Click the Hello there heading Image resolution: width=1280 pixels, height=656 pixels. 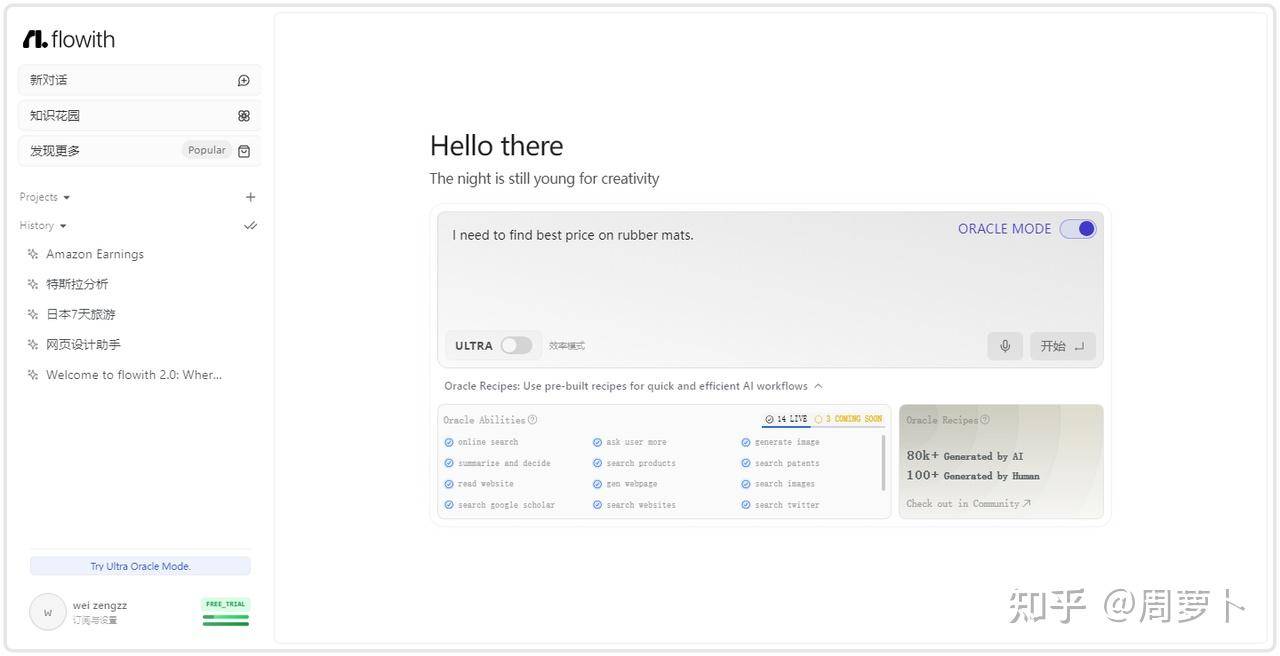(497, 146)
